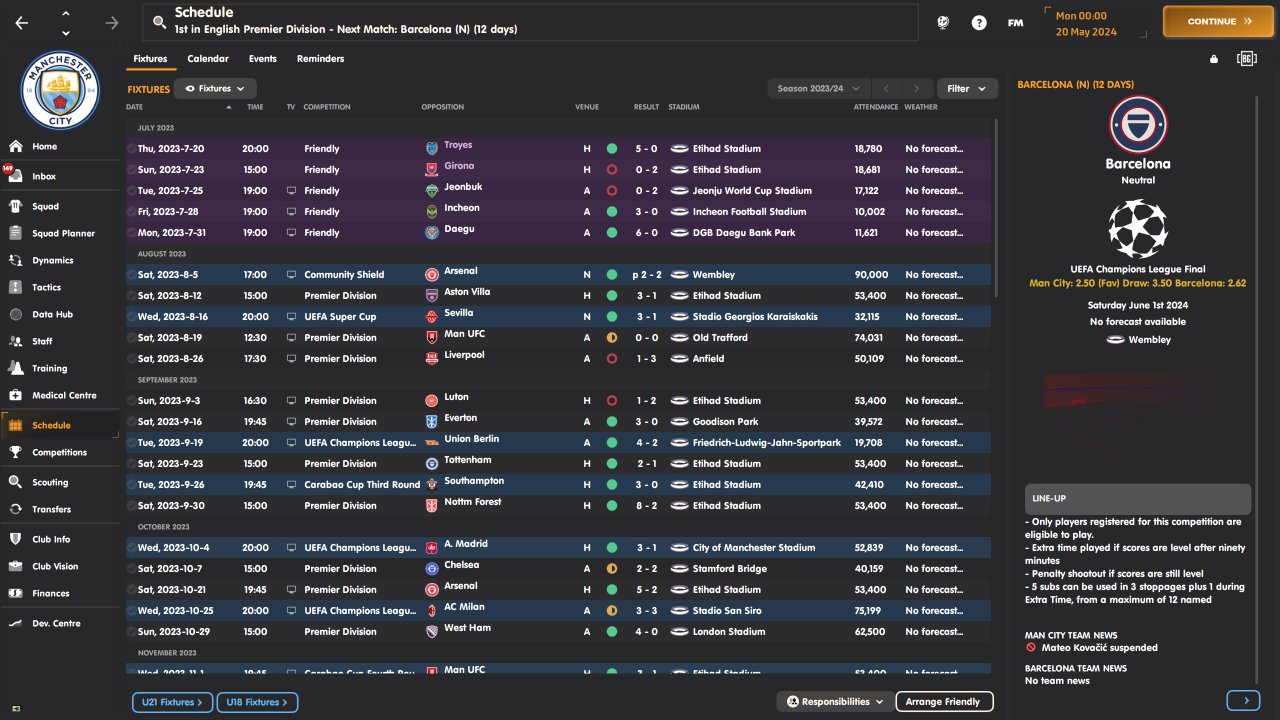1280x720 pixels.
Task: Open the Reminders tab
Action: [320, 59]
